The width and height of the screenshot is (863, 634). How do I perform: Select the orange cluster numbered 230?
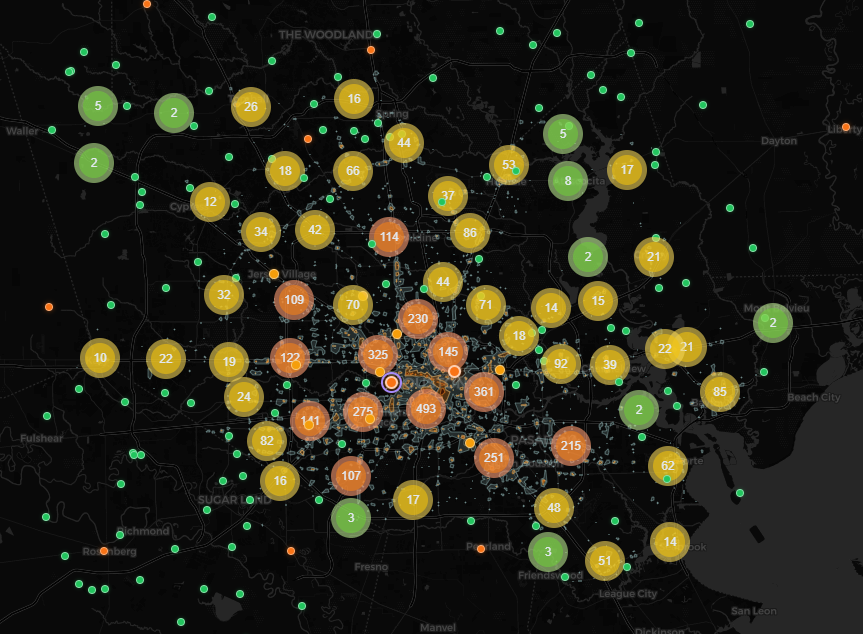(418, 319)
